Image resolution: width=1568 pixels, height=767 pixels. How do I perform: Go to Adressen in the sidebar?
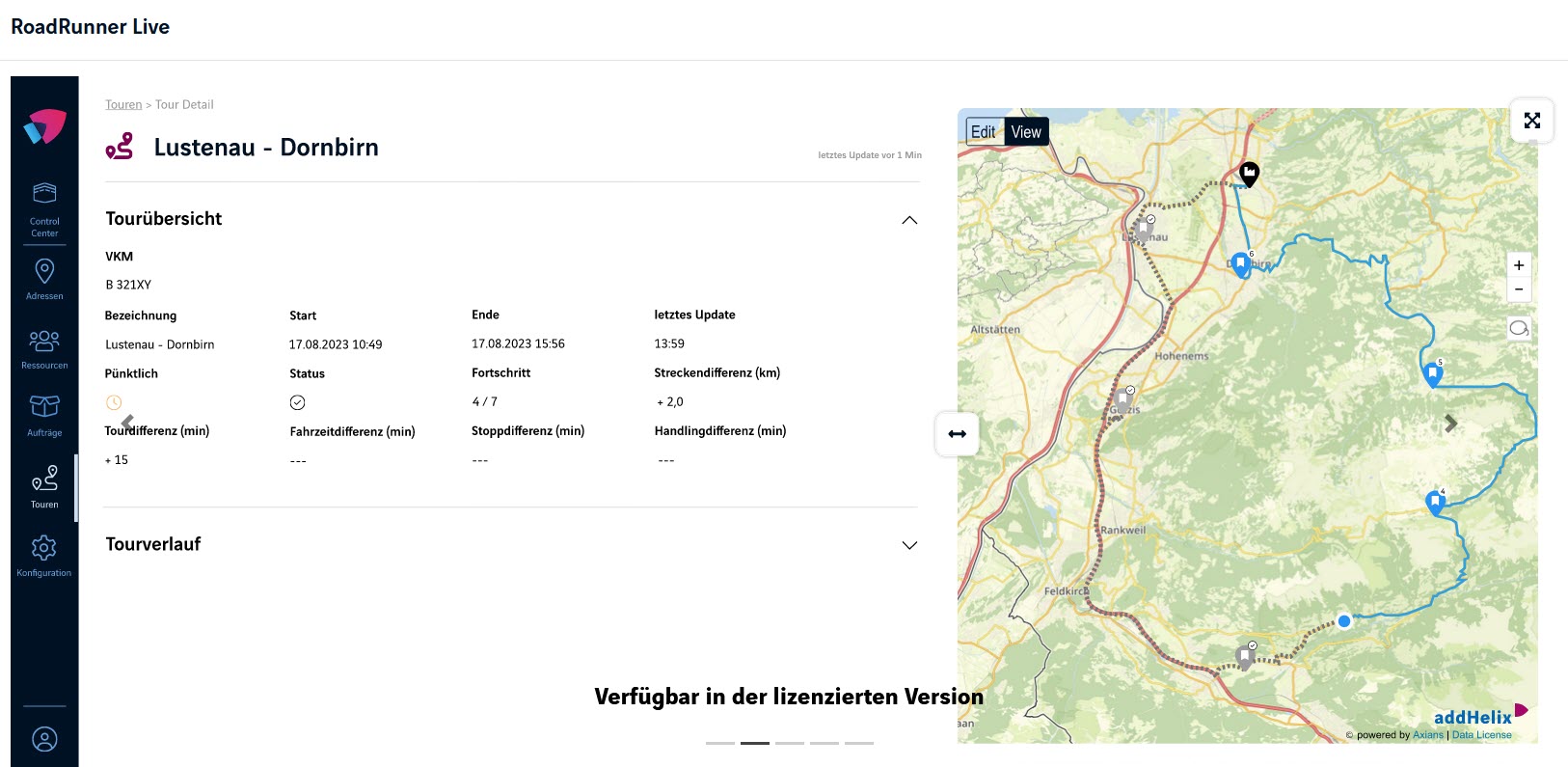44,279
